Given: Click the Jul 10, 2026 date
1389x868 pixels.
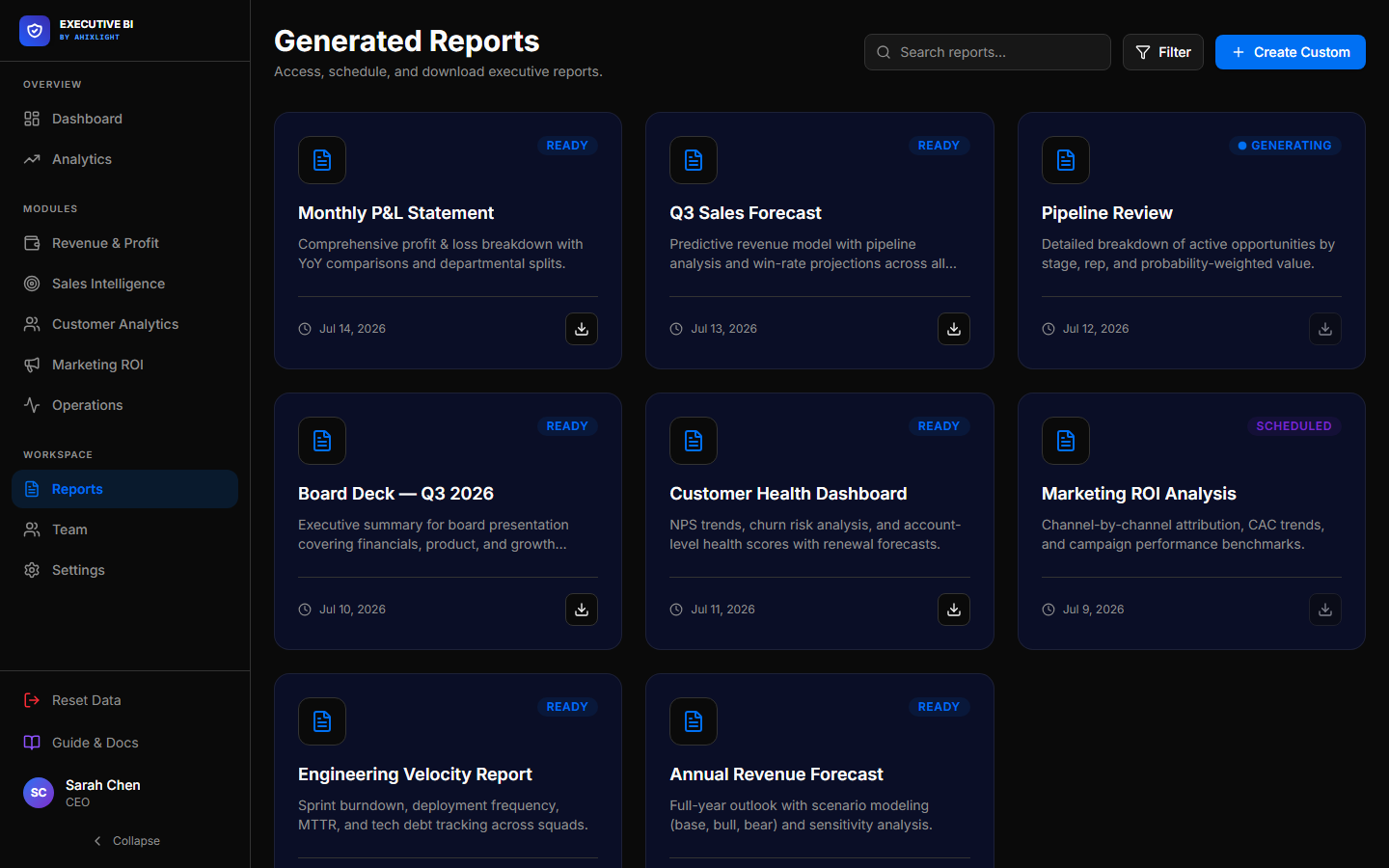Looking at the screenshot, I should (352, 610).
